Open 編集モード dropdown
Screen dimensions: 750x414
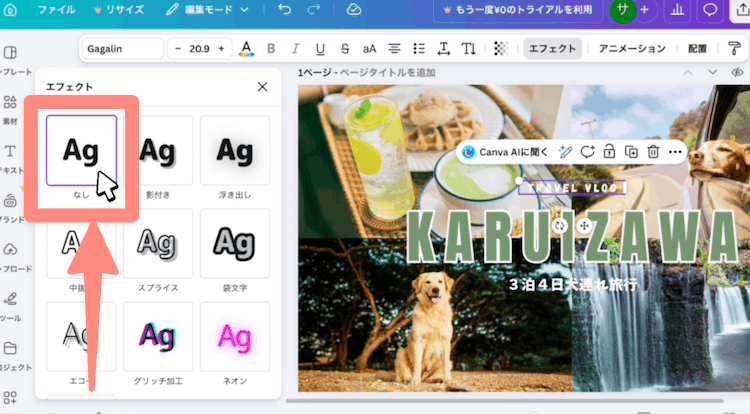(207, 10)
